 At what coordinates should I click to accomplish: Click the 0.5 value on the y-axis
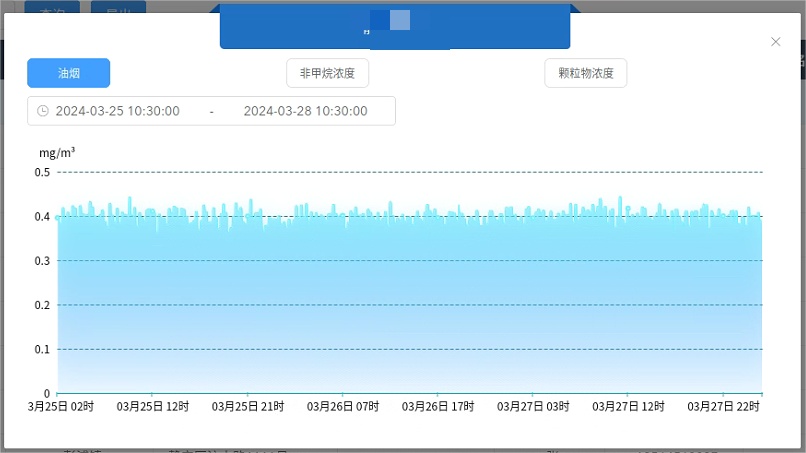coord(42,172)
